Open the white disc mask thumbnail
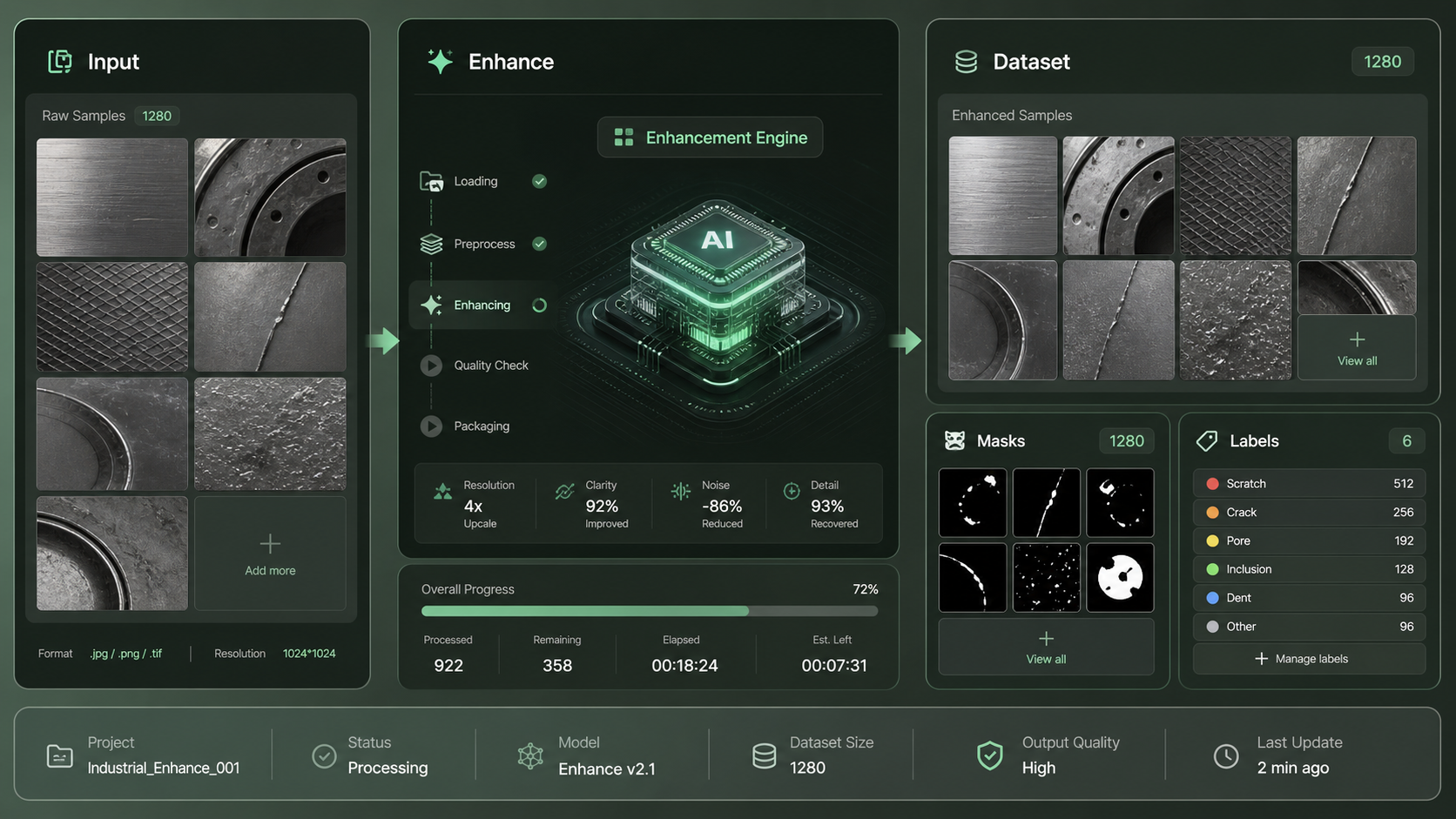Viewport: 1456px width, 819px height. (1120, 578)
